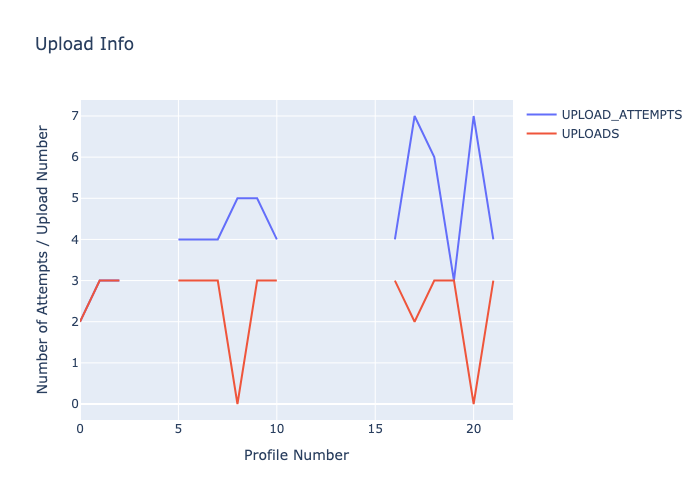Click the blue line point at profile 18
The height and width of the screenshot is (500, 700).
pyautogui.click(x=434, y=157)
